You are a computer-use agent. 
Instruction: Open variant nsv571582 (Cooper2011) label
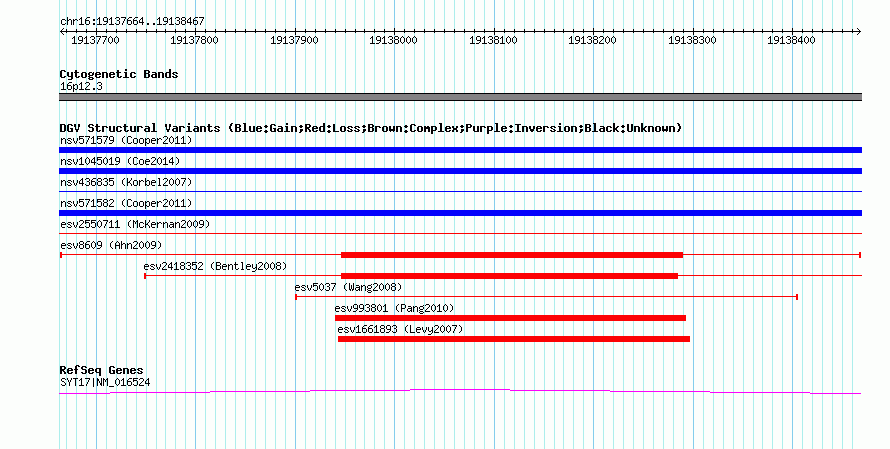126,203
